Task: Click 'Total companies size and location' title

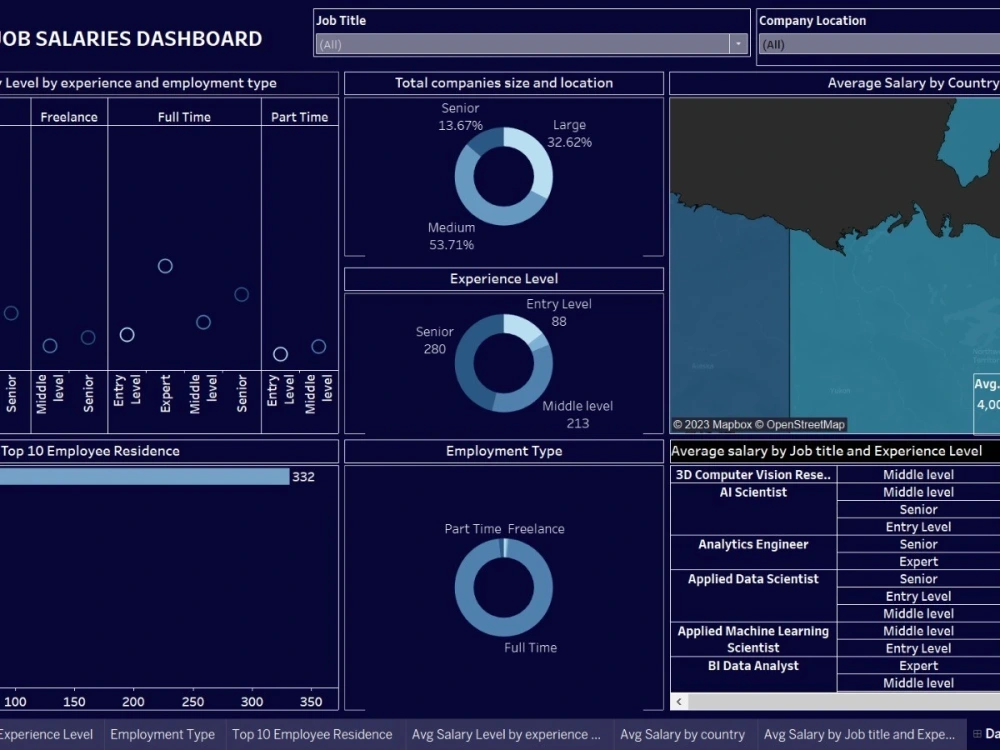Action: pos(504,83)
